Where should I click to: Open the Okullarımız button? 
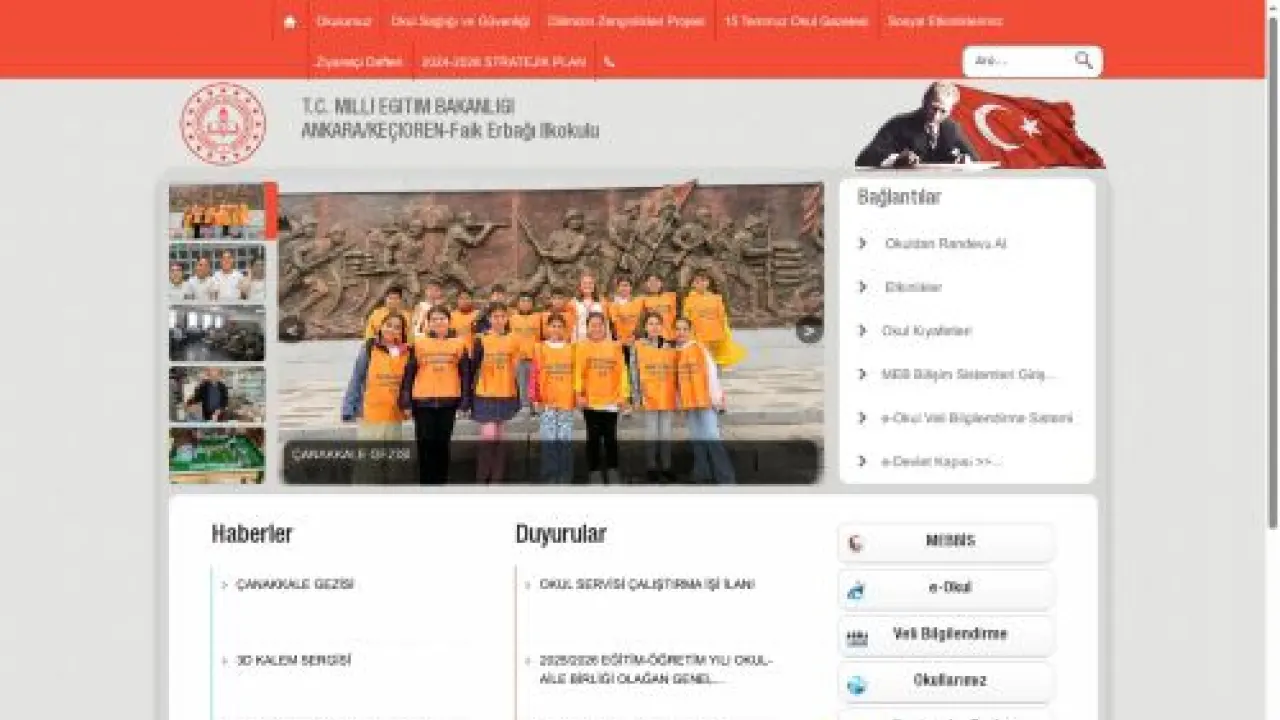point(946,682)
